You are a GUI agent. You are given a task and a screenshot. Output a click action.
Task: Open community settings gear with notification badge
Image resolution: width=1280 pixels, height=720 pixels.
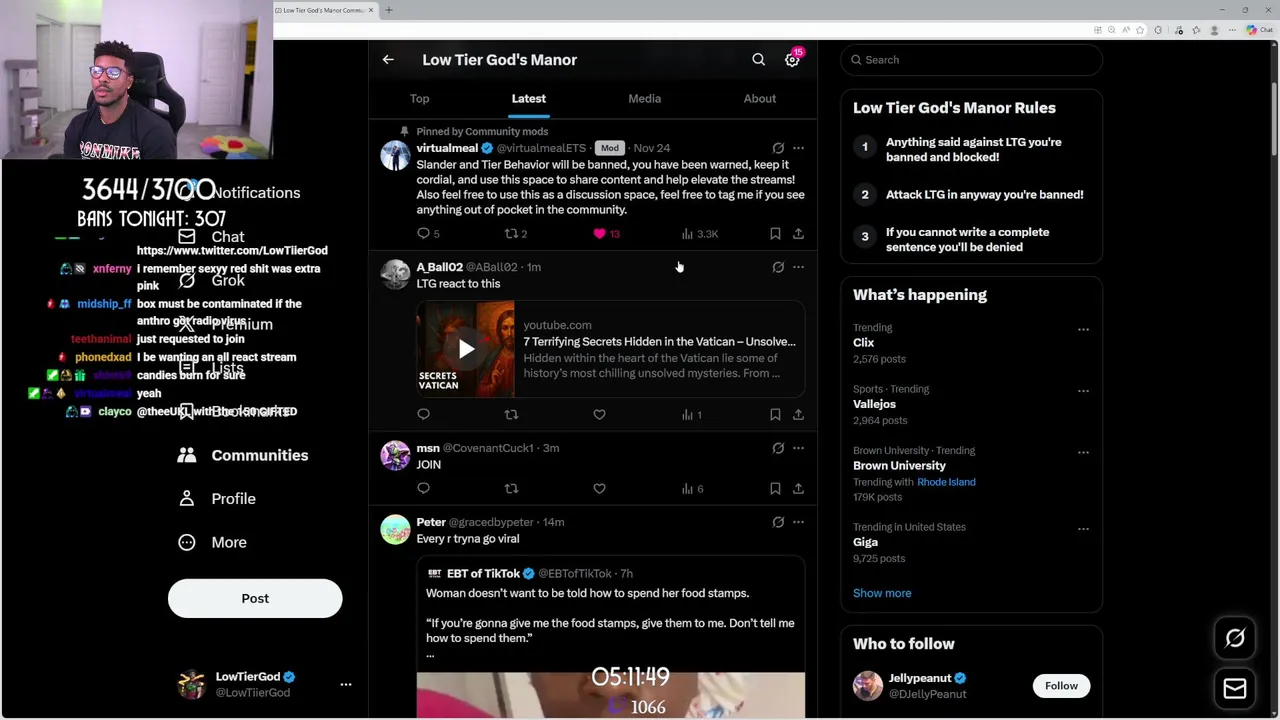tap(792, 60)
